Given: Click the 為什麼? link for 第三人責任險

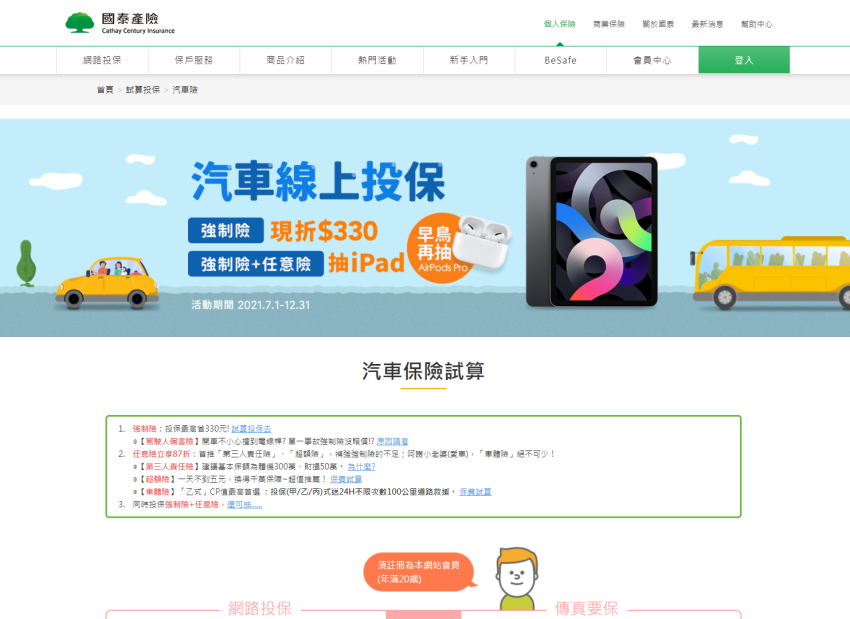Looking at the screenshot, I should pyautogui.click(x=361, y=467).
